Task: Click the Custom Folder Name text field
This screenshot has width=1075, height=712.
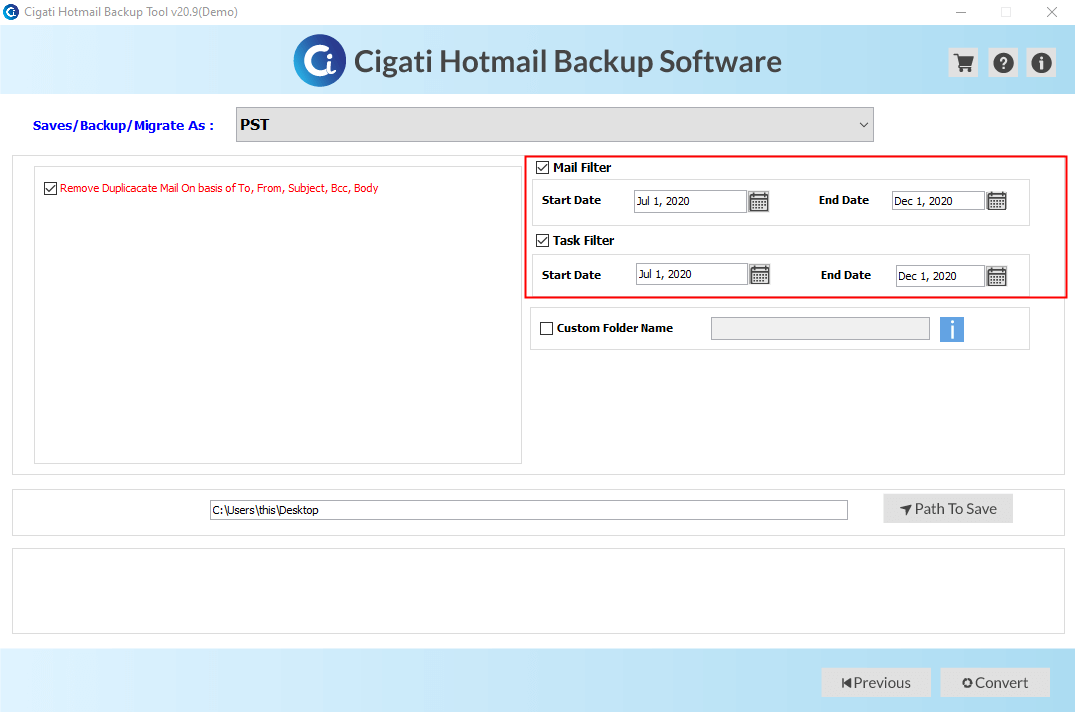Action: point(820,328)
